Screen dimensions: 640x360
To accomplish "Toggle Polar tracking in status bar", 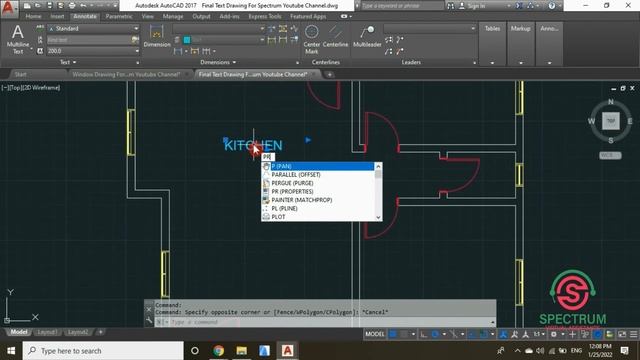I will click(x=435, y=334).
